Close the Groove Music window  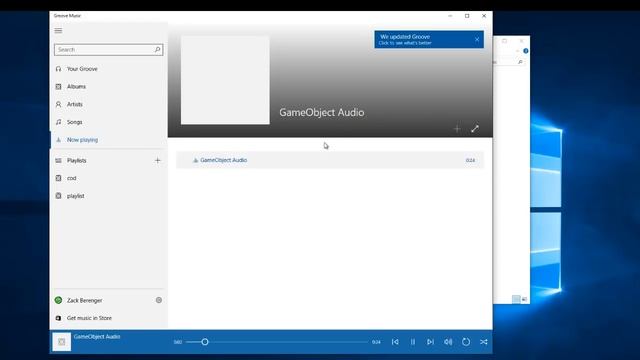click(x=484, y=16)
